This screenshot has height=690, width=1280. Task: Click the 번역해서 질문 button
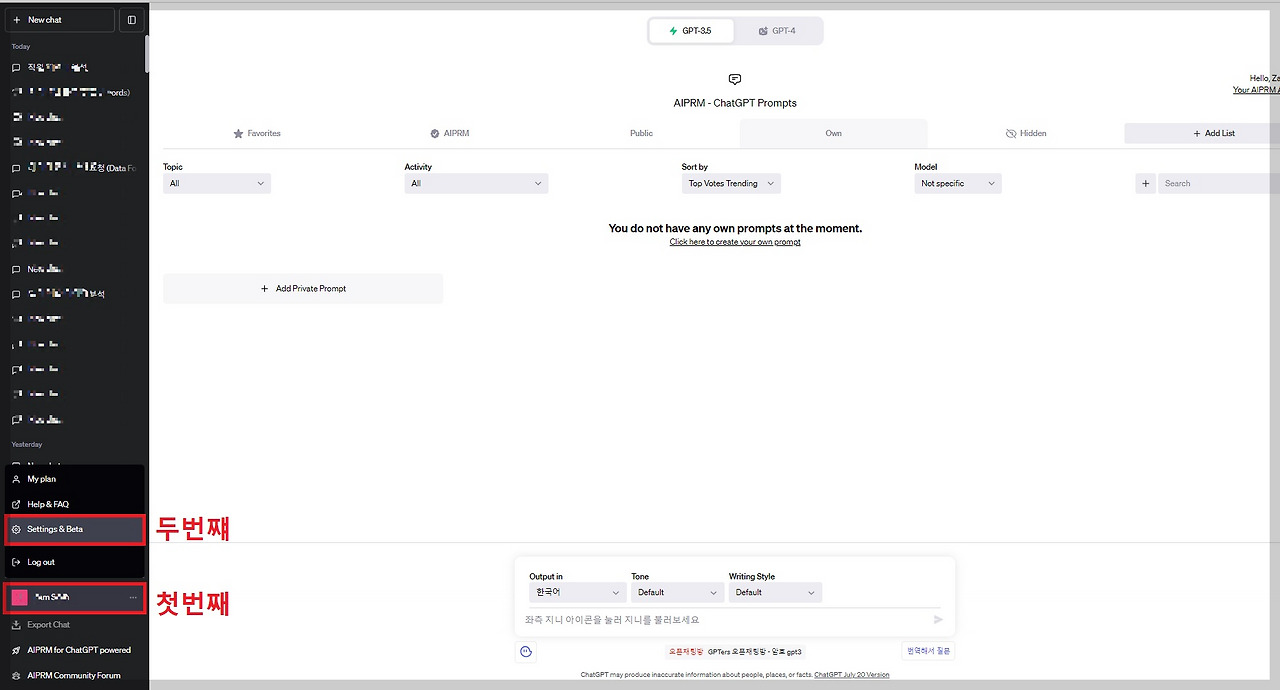point(929,652)
